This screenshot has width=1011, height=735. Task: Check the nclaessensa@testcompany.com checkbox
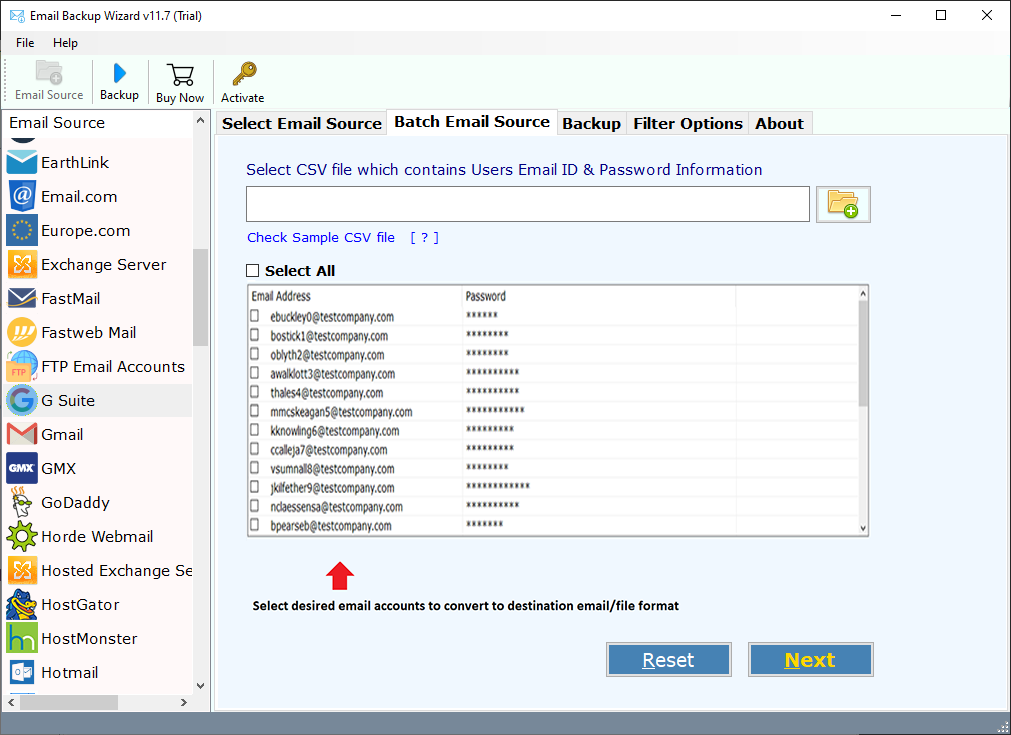[255, 506]
